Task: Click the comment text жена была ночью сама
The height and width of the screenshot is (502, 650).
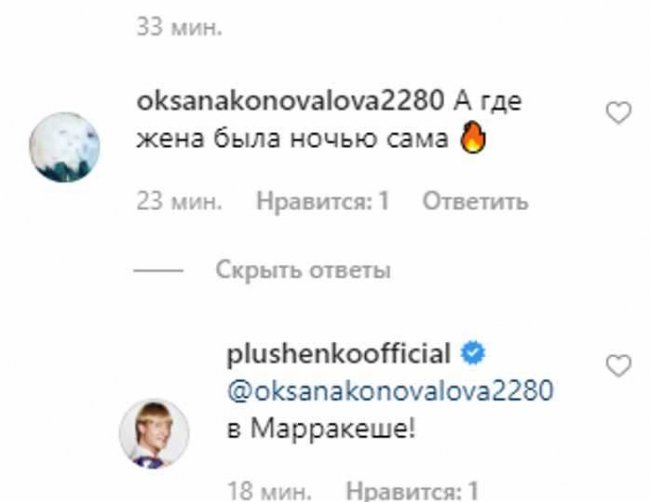Action: 293,138
